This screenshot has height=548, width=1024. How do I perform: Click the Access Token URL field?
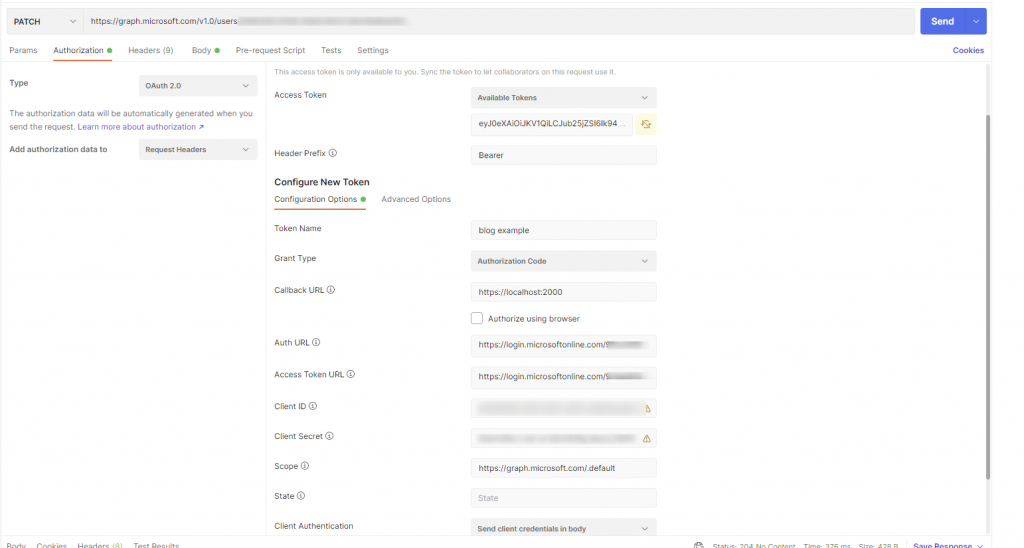click(x=564, y=377)
